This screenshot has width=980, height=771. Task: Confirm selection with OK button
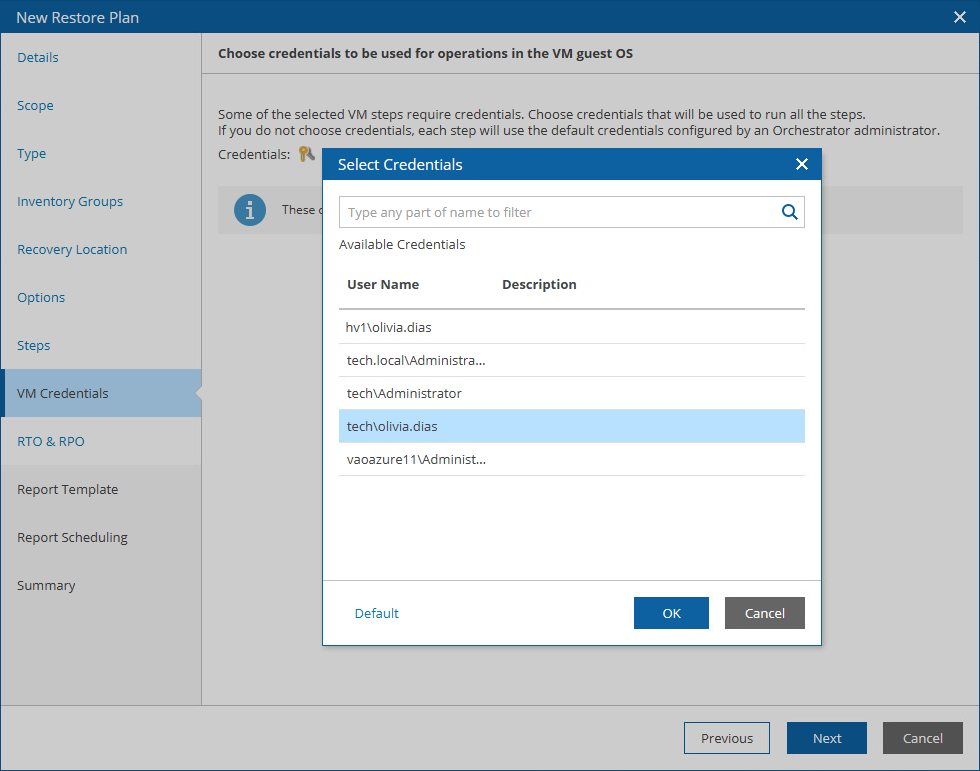pos(671,613)
